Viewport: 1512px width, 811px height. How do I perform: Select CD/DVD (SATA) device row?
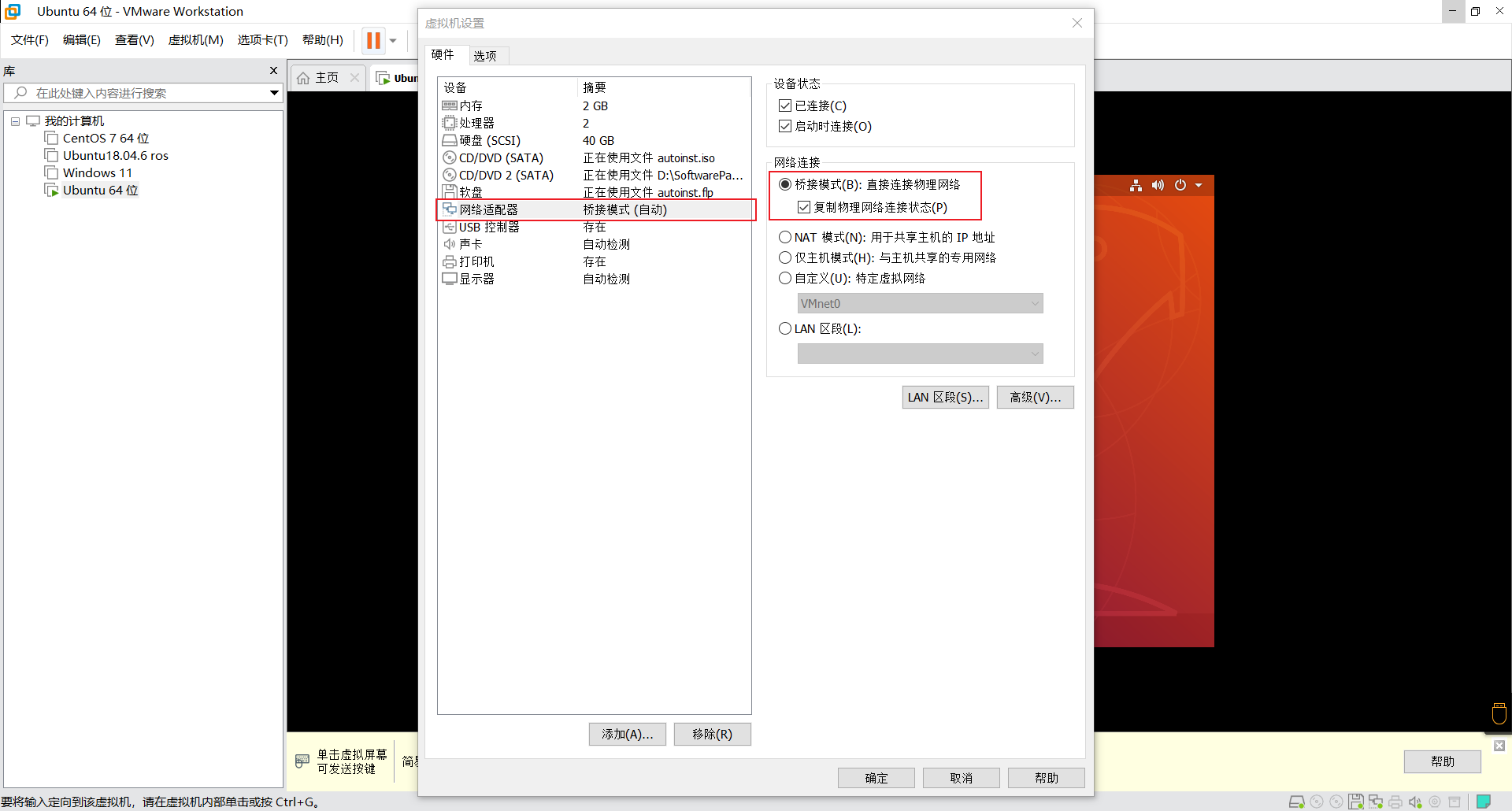pos(595,157)
